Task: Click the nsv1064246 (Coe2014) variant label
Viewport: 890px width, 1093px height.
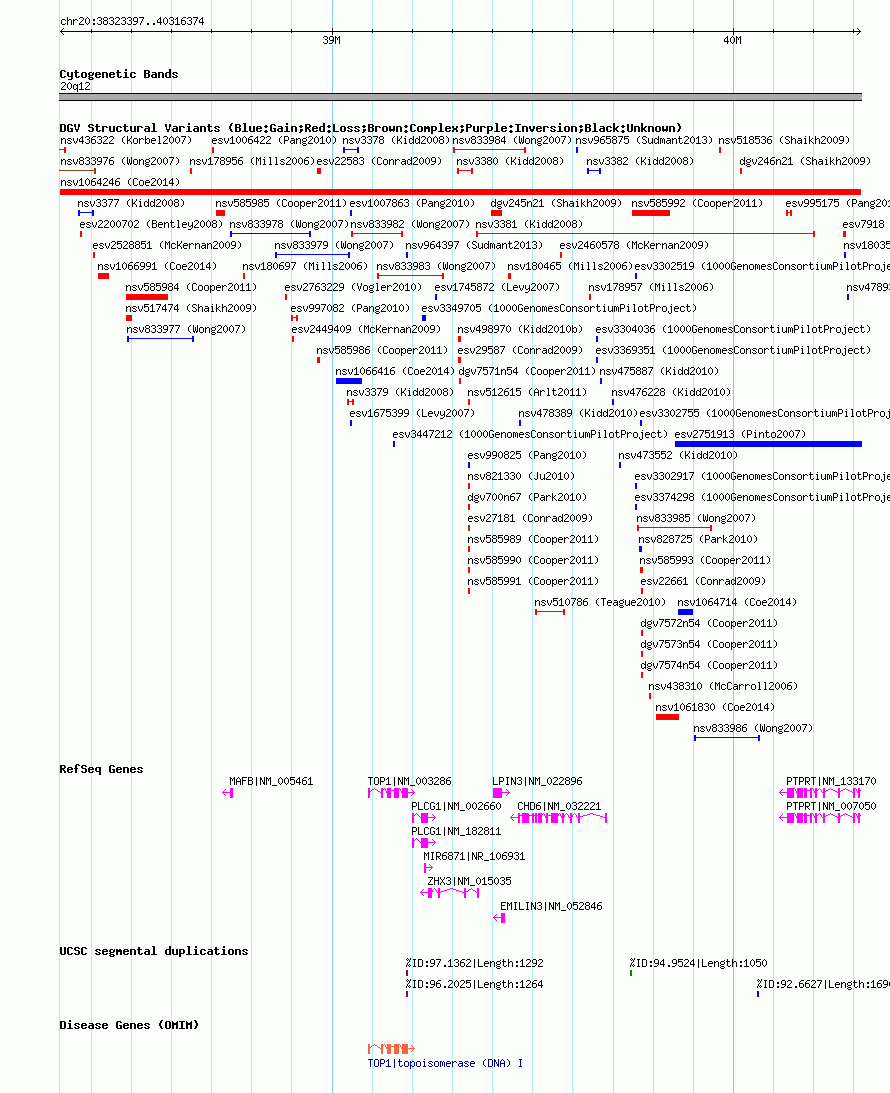Action: [120, 182]
